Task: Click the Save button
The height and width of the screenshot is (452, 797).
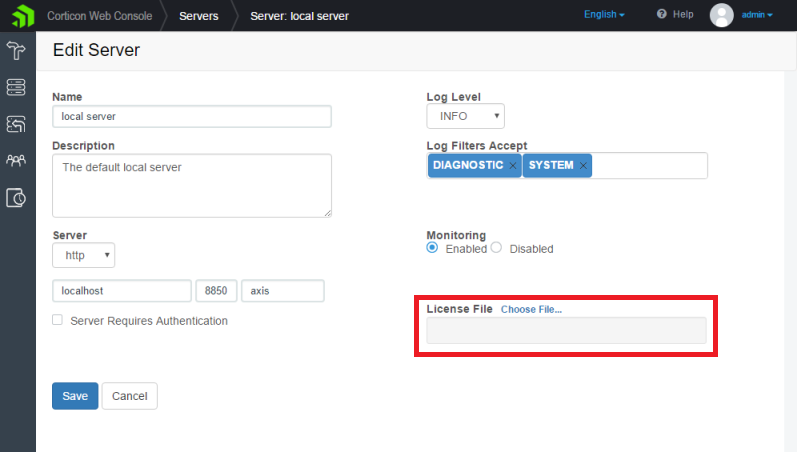Action: [x=75, y=396]
